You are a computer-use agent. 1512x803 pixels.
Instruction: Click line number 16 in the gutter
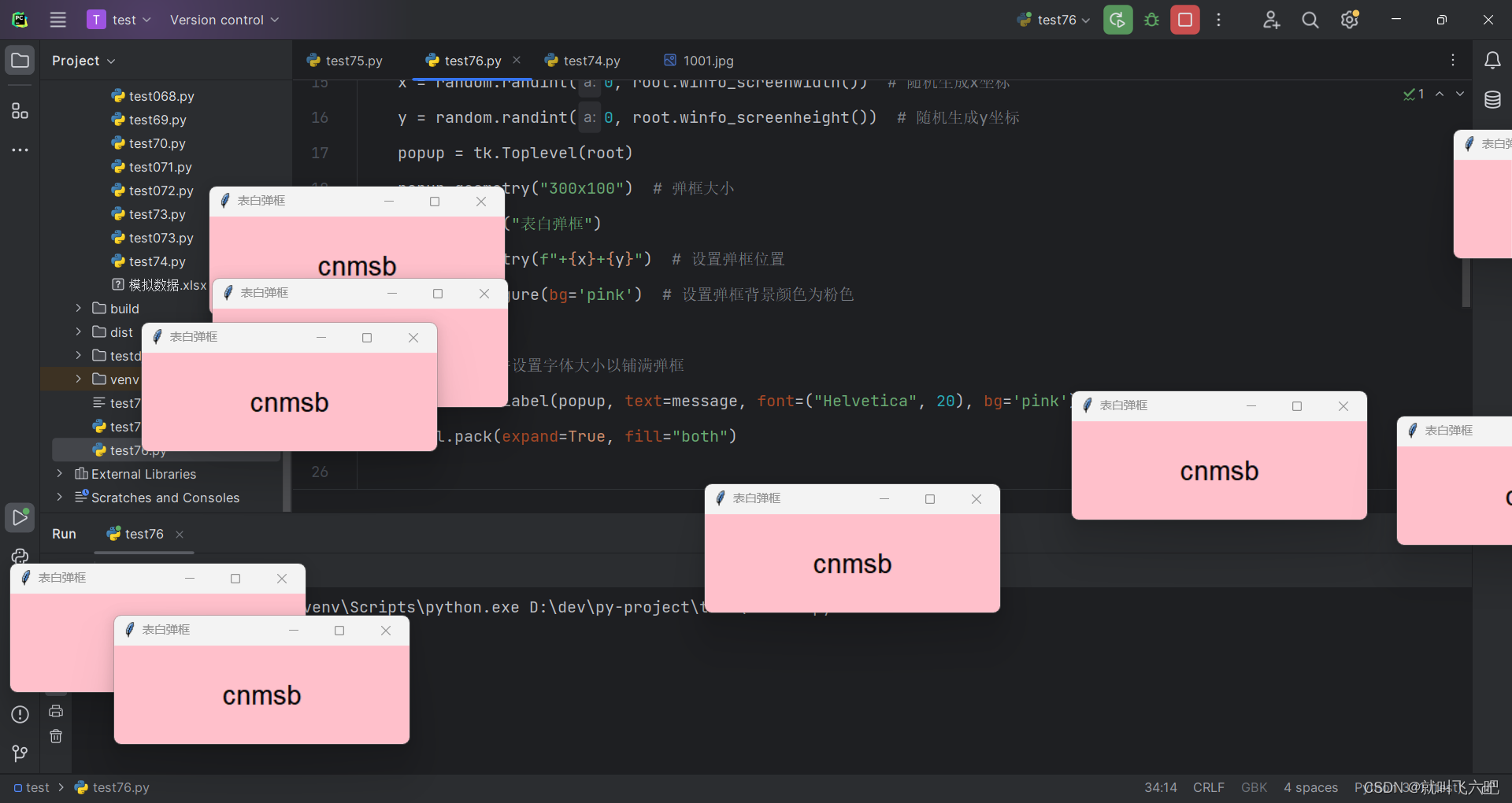point(320,117)
